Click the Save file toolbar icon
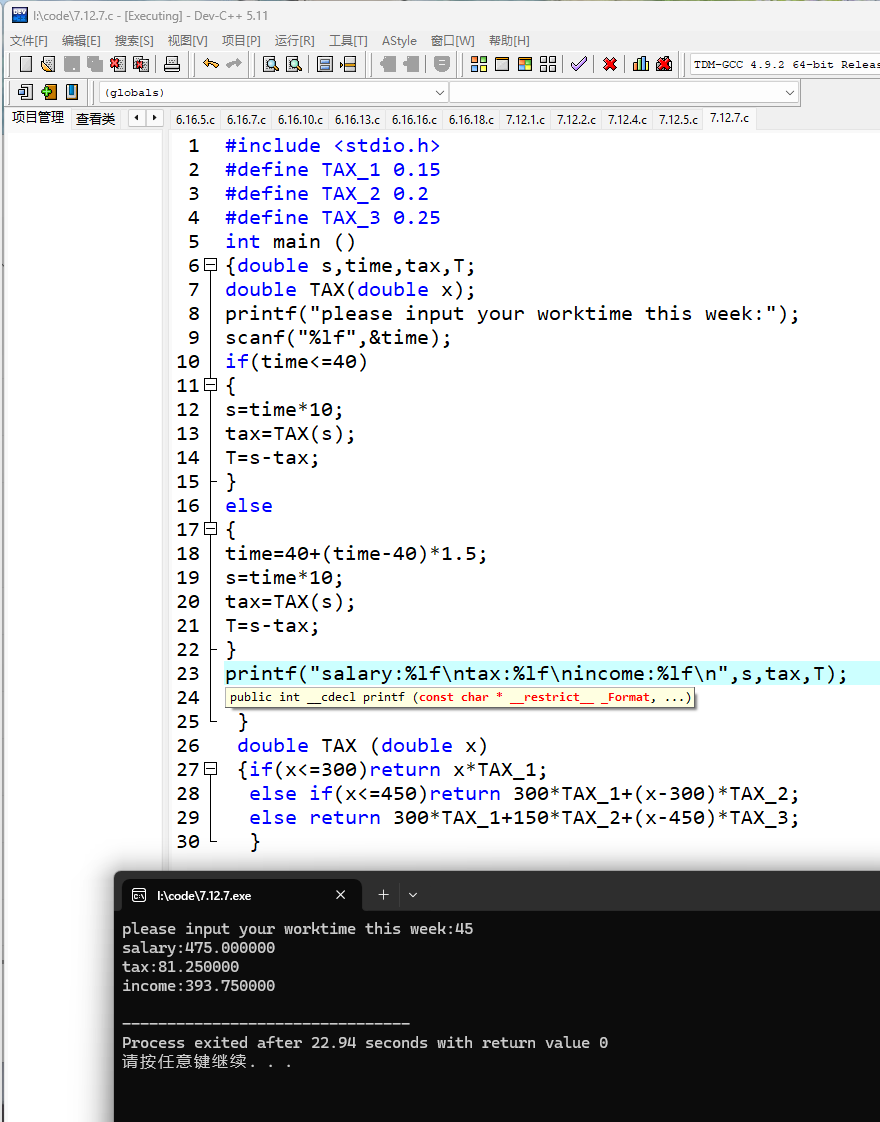The image size is (880, 1122). tap(72, 64)
